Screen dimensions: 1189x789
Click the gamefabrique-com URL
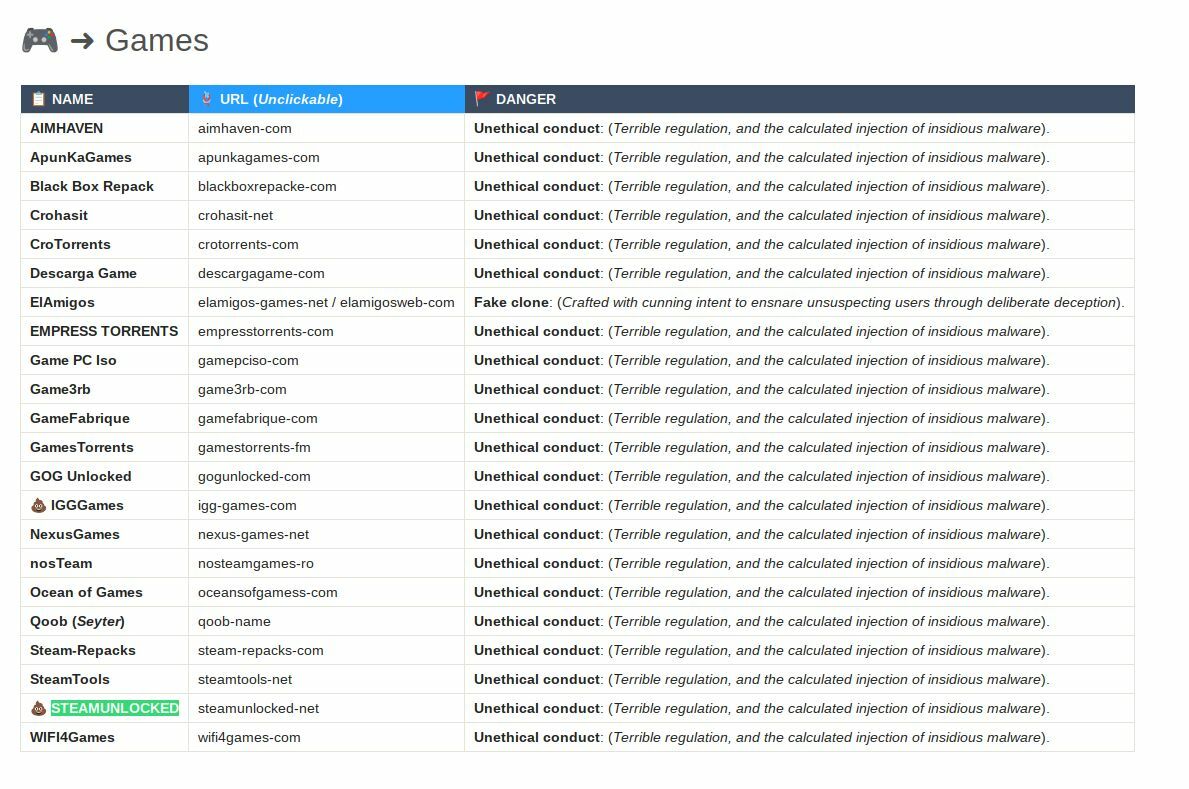[258, 419]
